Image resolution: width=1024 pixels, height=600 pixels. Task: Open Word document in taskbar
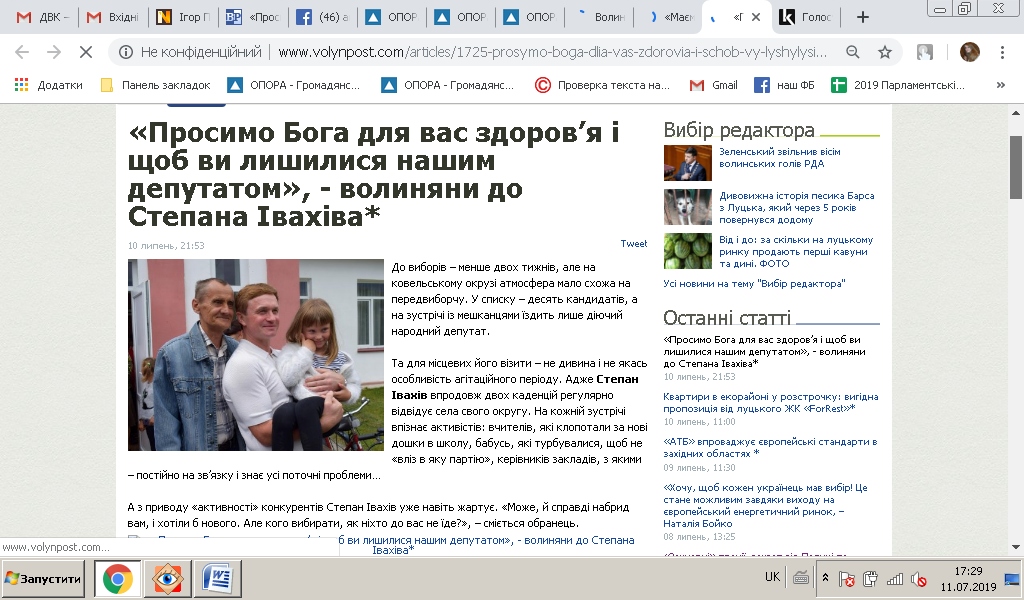pos(217,578)
